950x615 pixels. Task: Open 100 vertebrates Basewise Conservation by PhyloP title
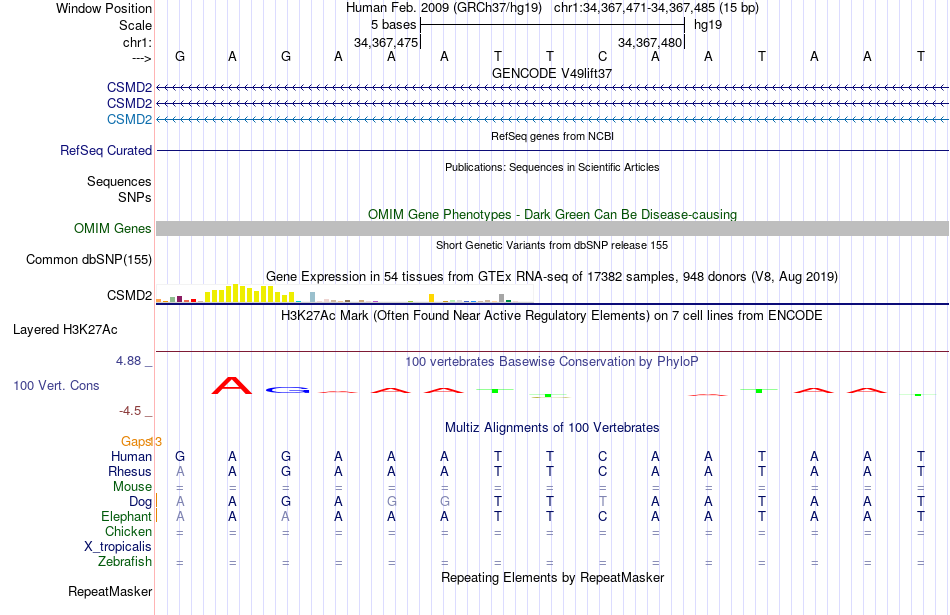[x=552, y=362]
